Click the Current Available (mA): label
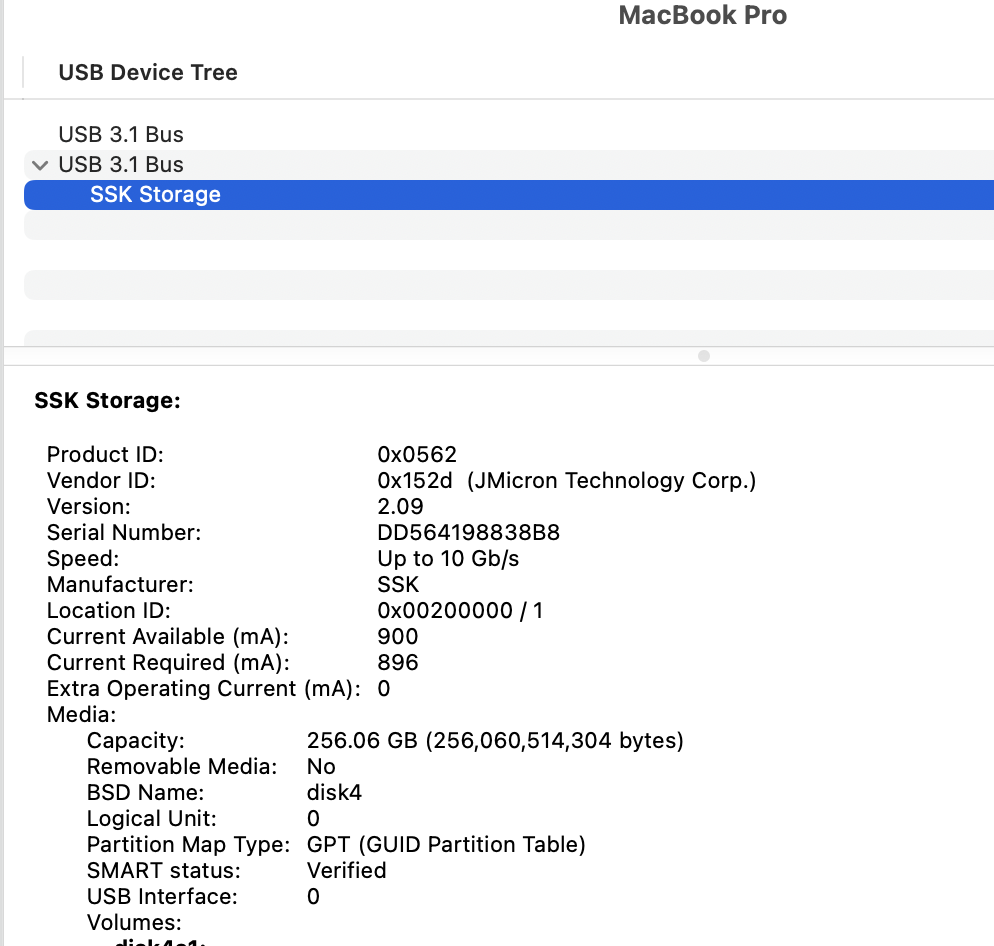Screen dimensions: 994x946 (x=168, y=637)
